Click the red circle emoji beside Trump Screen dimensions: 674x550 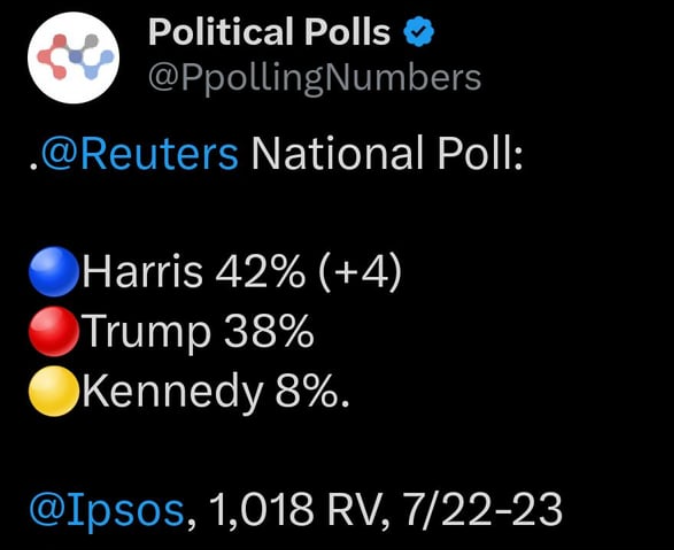pos(54,331)
